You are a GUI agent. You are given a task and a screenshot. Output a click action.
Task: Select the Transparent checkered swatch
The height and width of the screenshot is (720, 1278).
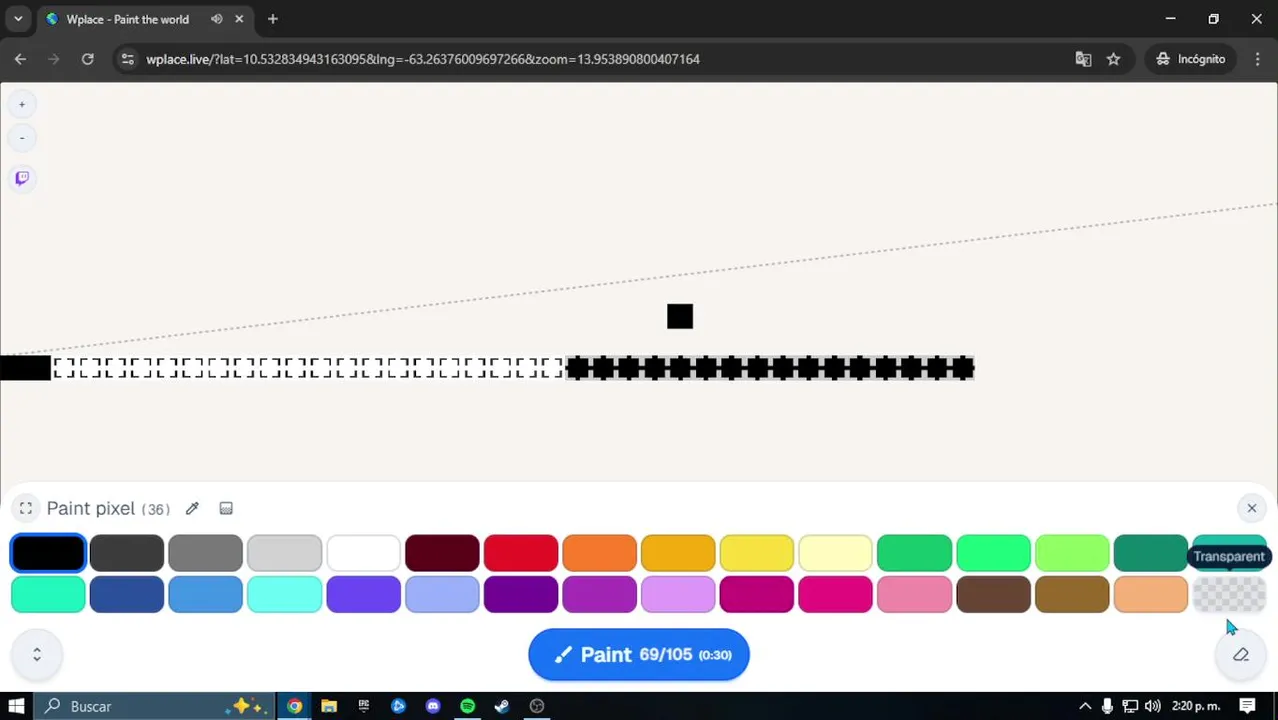[1229, 594]
